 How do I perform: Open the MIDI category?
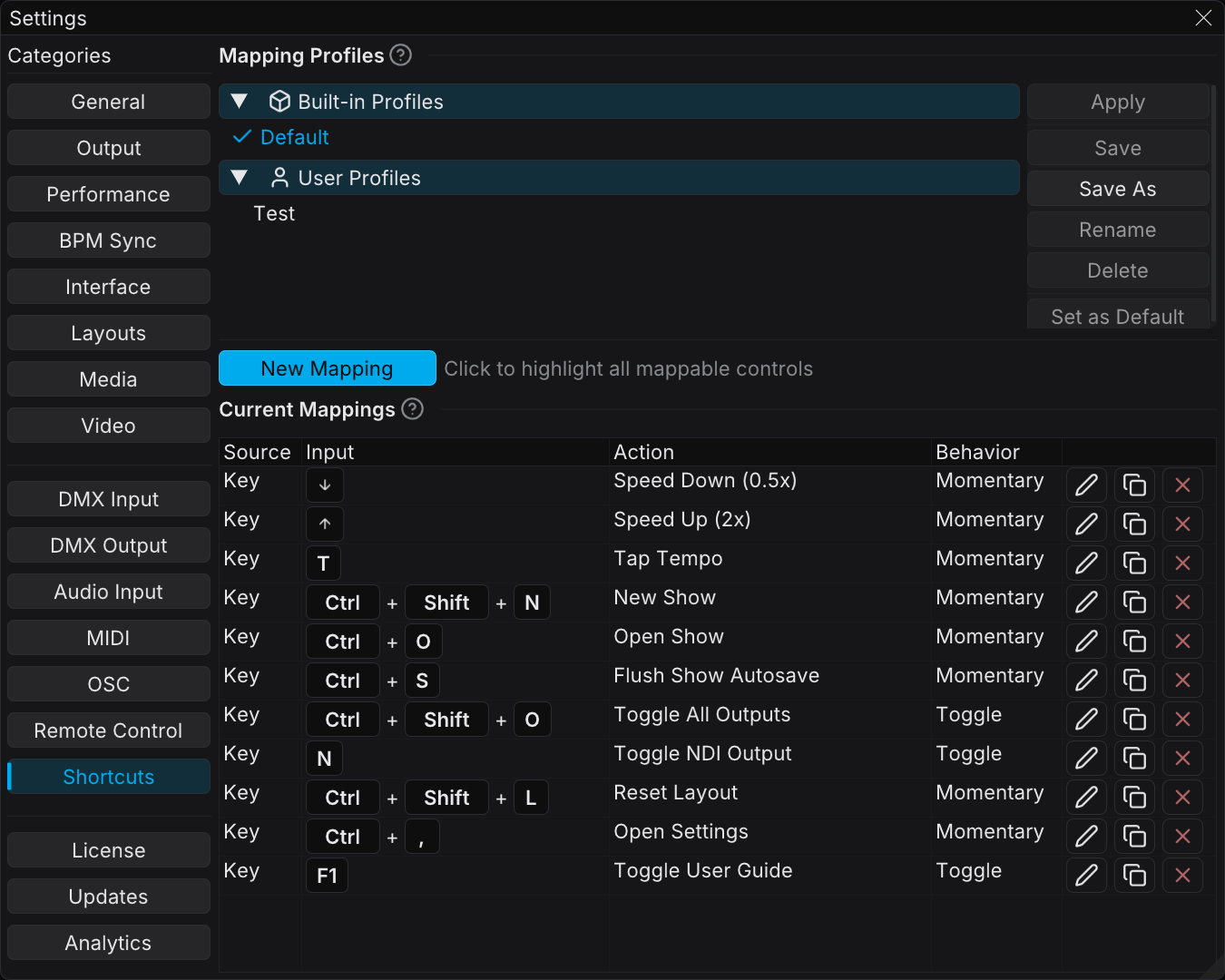click(x=109, y=638)
